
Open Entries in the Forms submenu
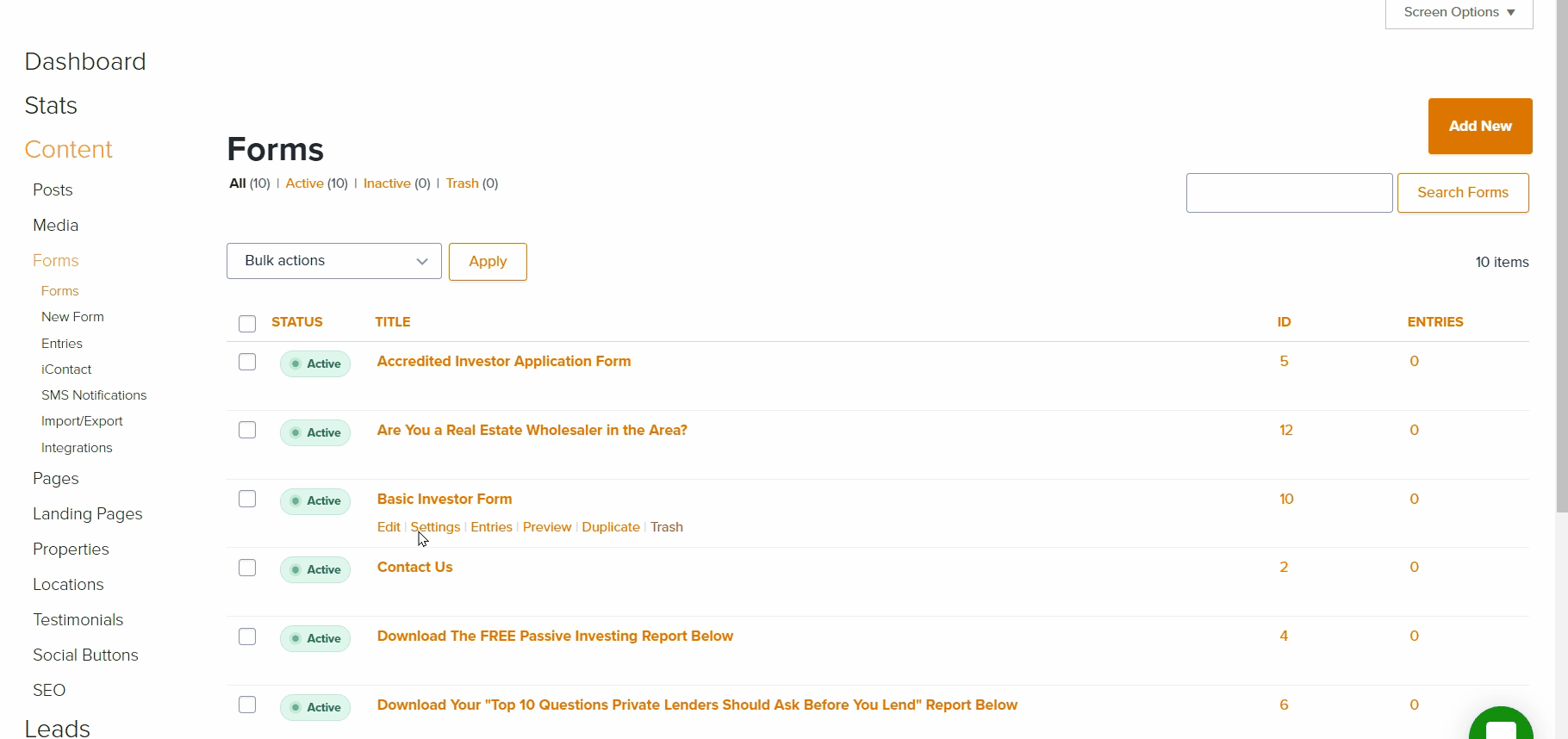click(x=62, y=344)
